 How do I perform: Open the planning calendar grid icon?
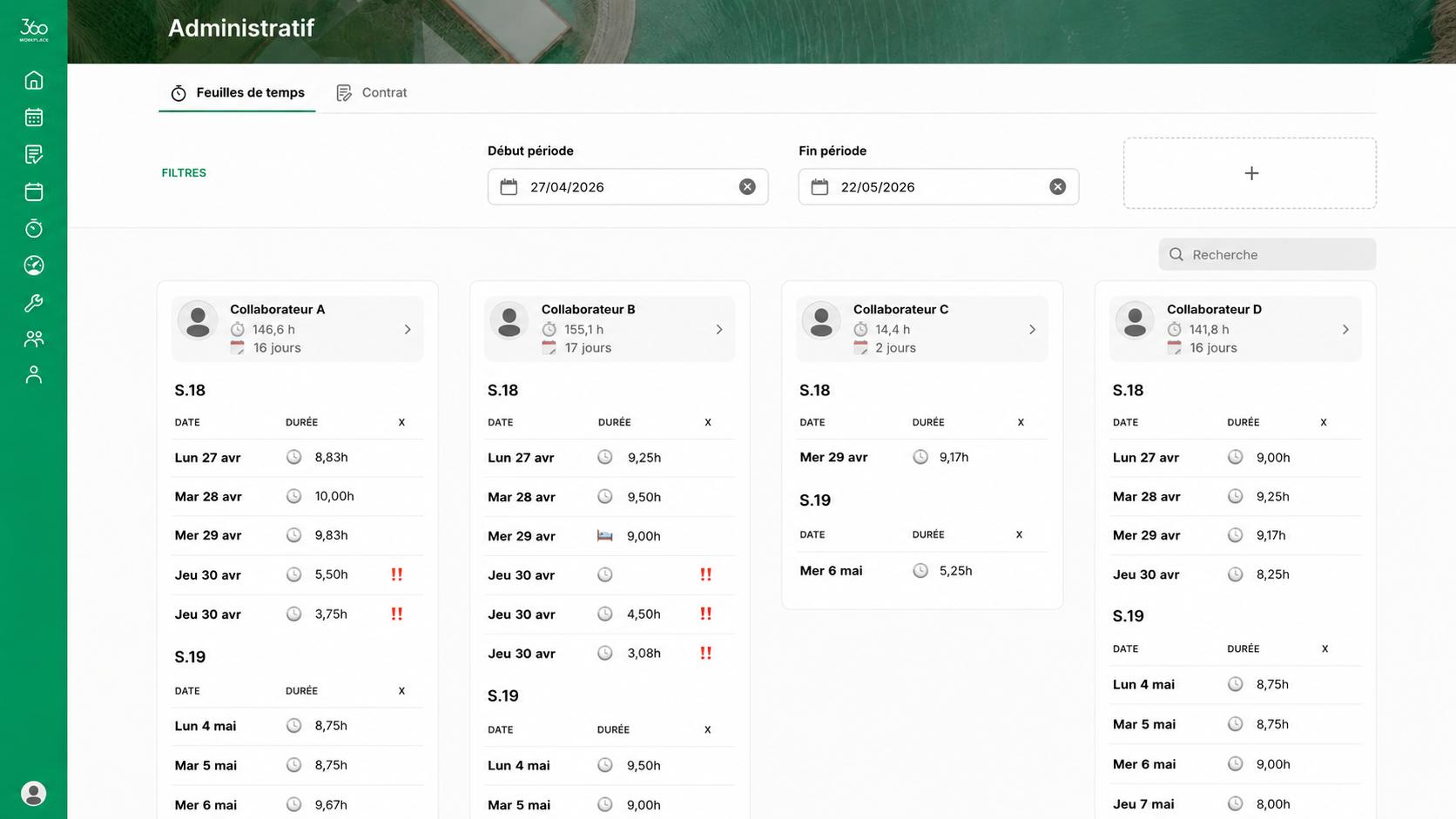[33, 117]
